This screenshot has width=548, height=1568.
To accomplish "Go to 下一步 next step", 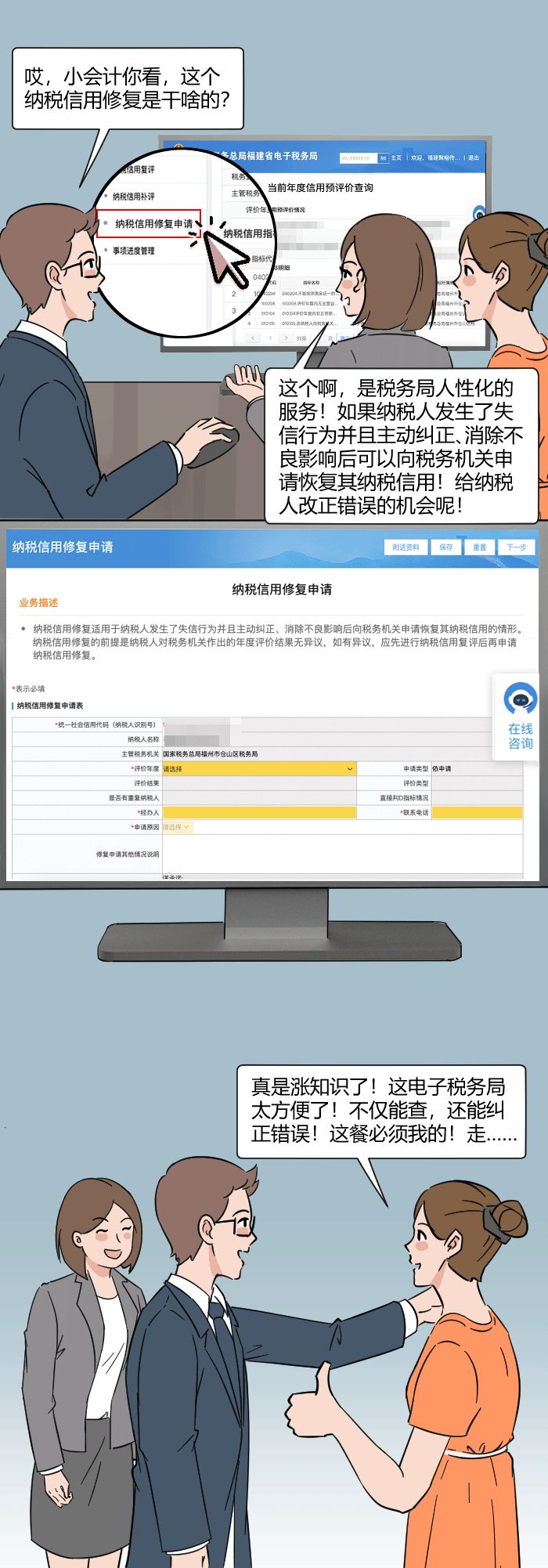I will point(516,547).
